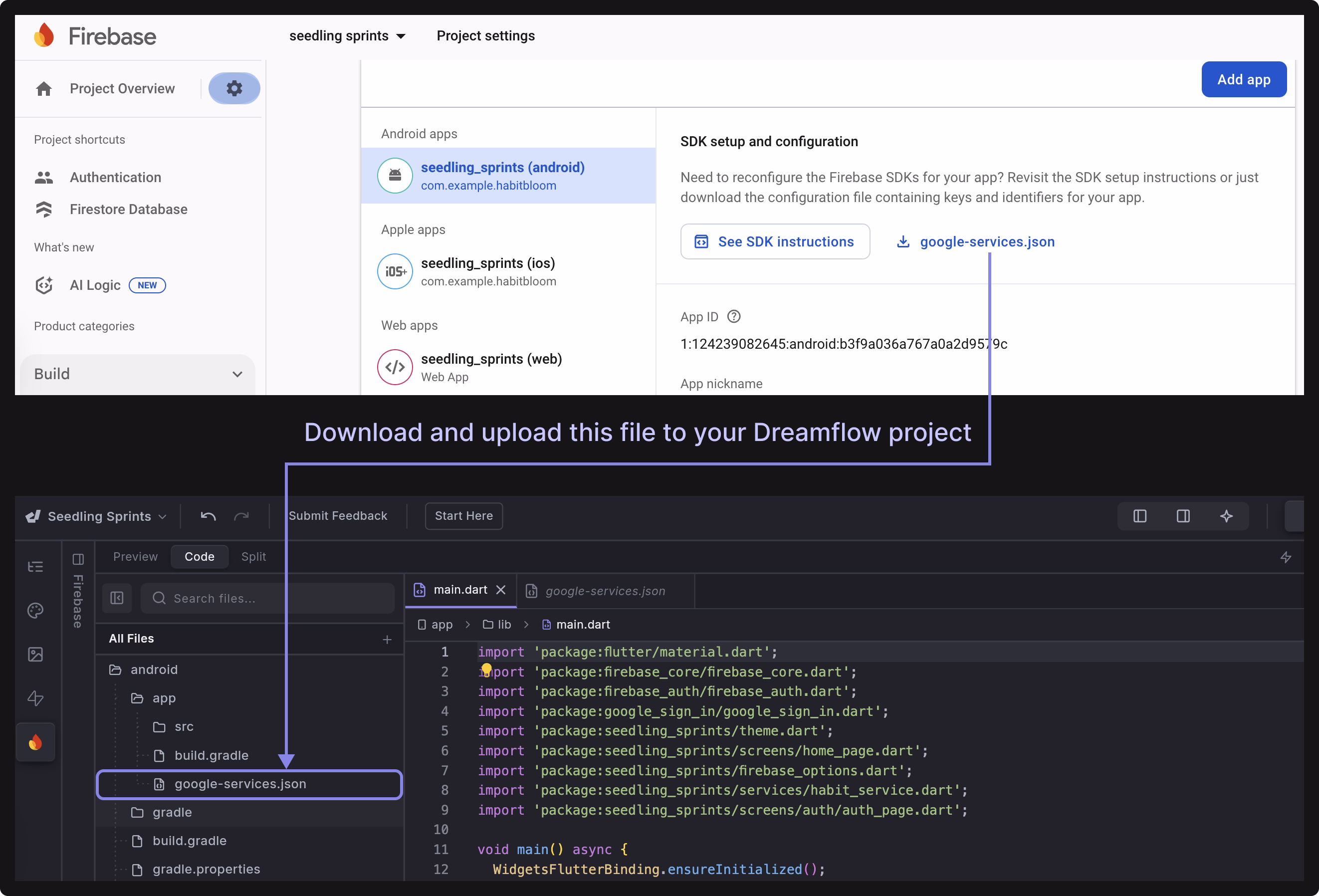Screen dimensions: 1319x896
Task: Open the assets/image panel
Action: click(x=35, y=654)
